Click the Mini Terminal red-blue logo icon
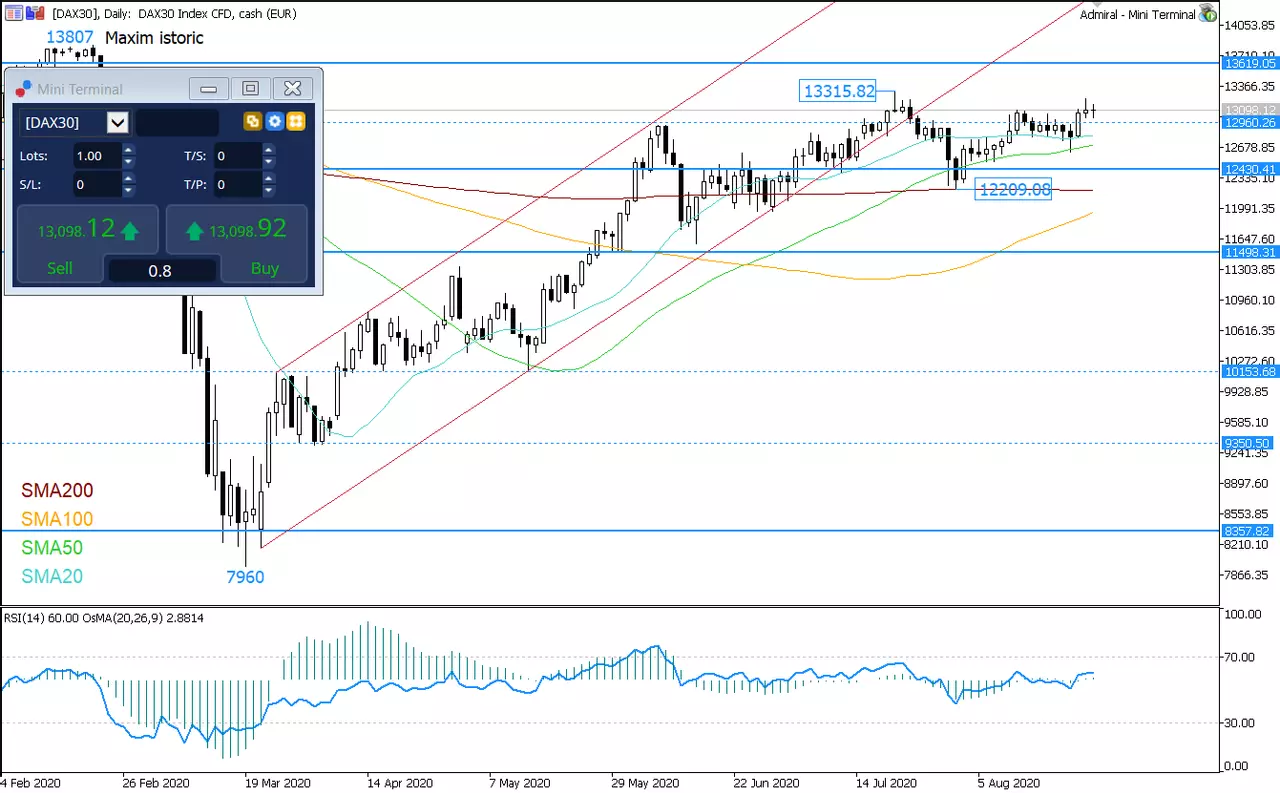 (23, 89)
